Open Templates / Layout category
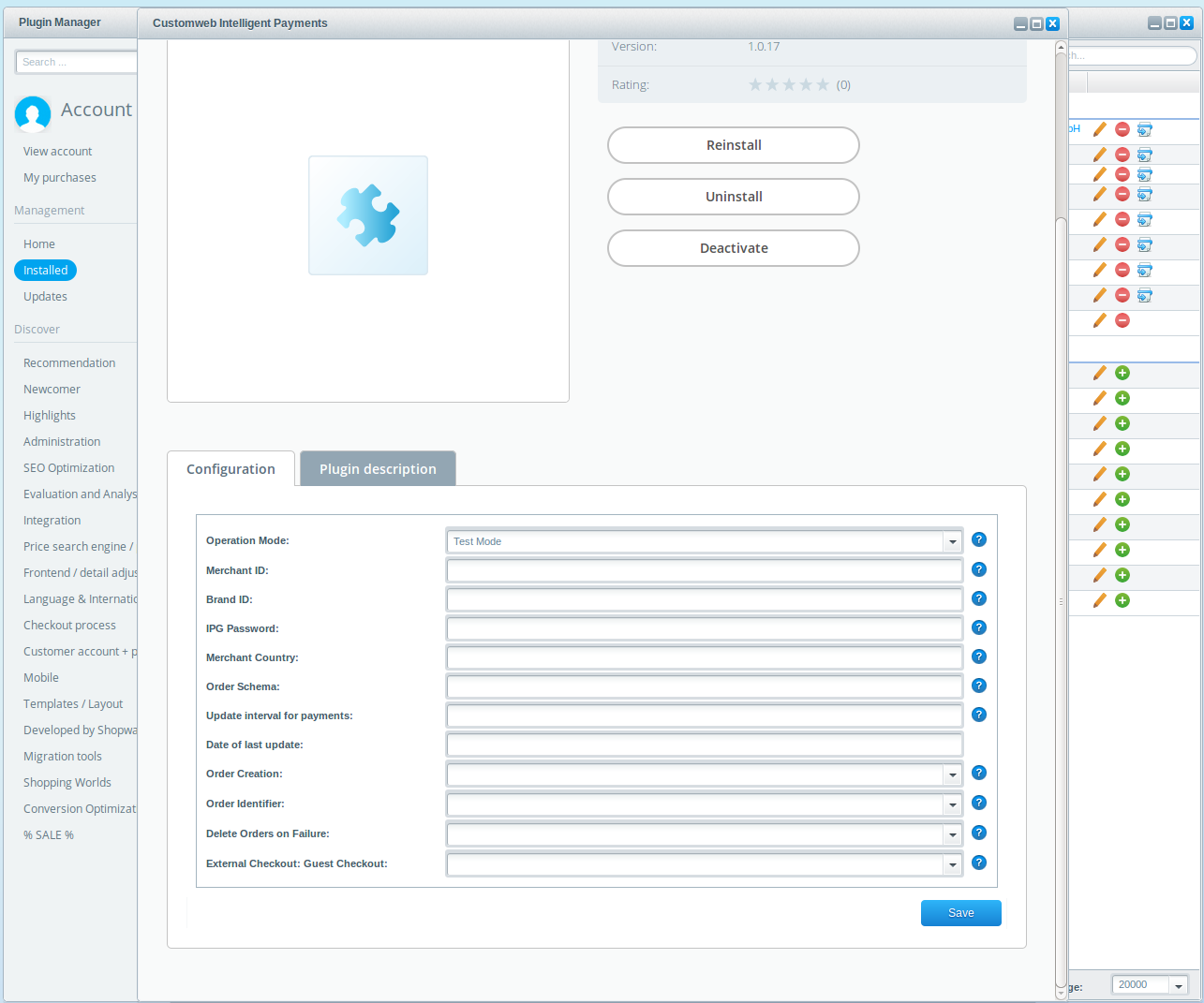The width and height of the screenshot is (1204, 1003). tap(73, 703)
